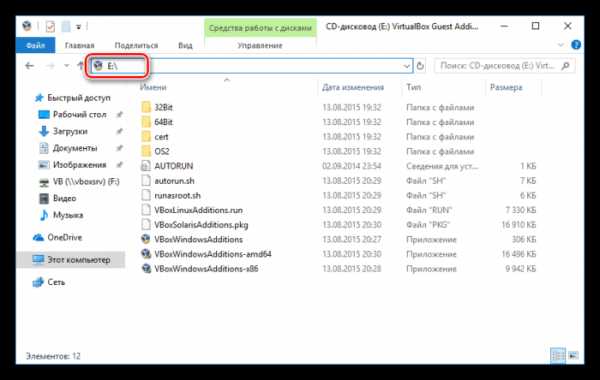Expand the address bar history dropdown
This screenshot has width=600, height=380.
[x=406, y=66]
